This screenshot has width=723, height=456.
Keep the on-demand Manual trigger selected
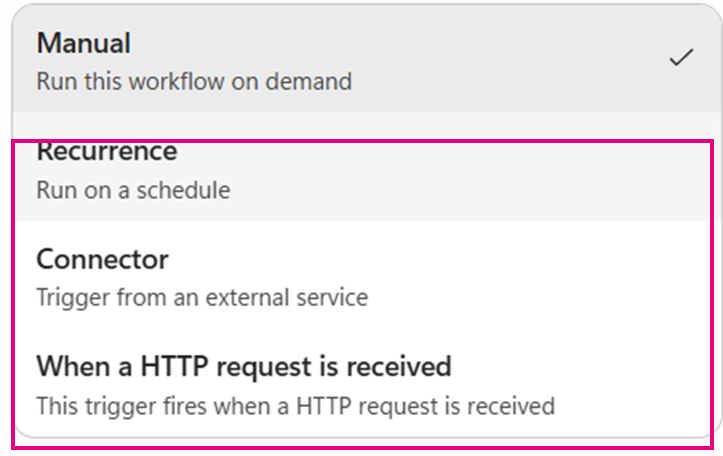tap(367, 58)
